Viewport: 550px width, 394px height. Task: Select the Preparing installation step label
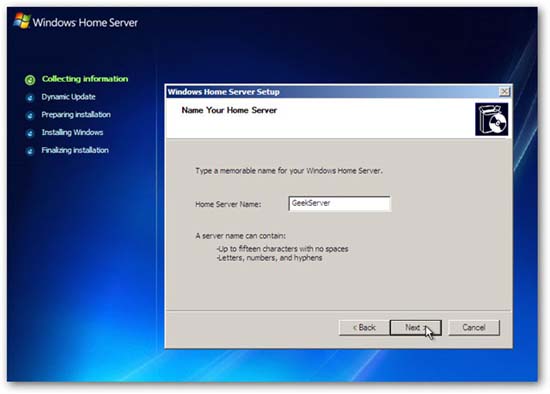tap(76, 115)
